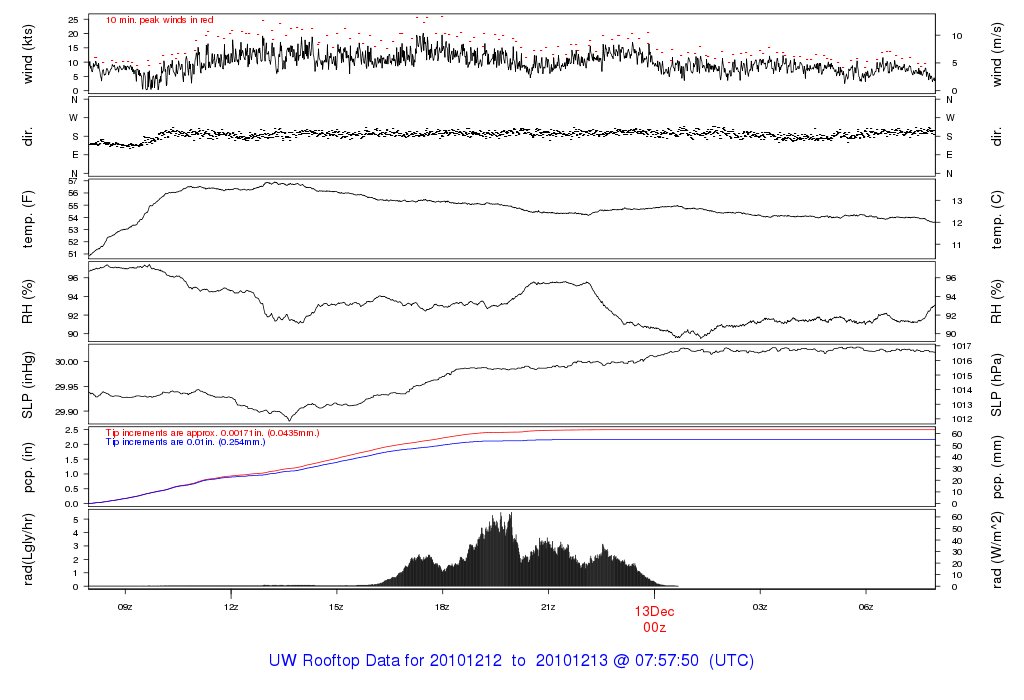Select the 'temp. (F)' axis label
Image resolution: width=1024 pixels, height=700 pixels.
tap(27, 219)
